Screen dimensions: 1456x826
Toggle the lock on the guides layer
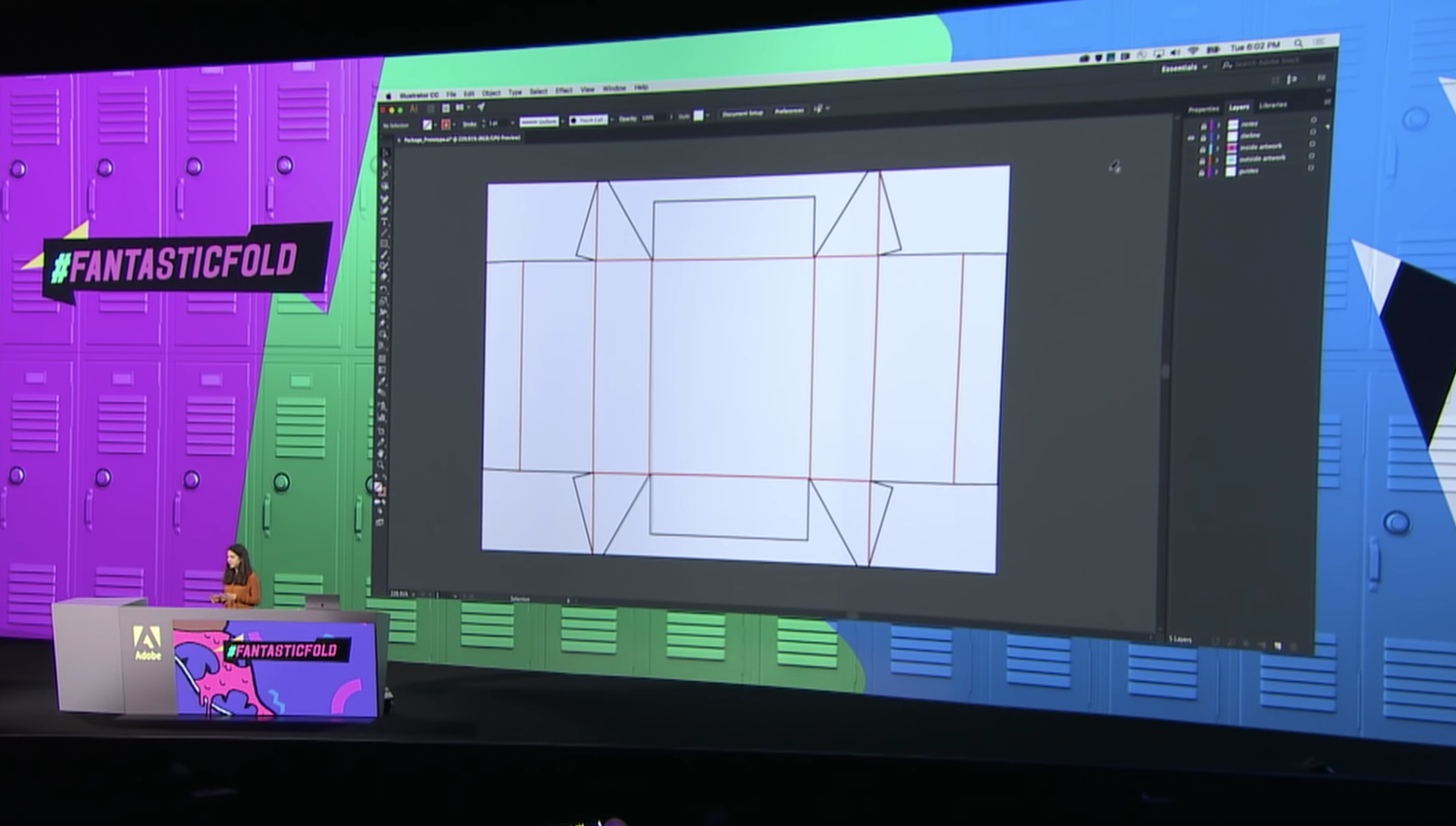[1201, 173]
